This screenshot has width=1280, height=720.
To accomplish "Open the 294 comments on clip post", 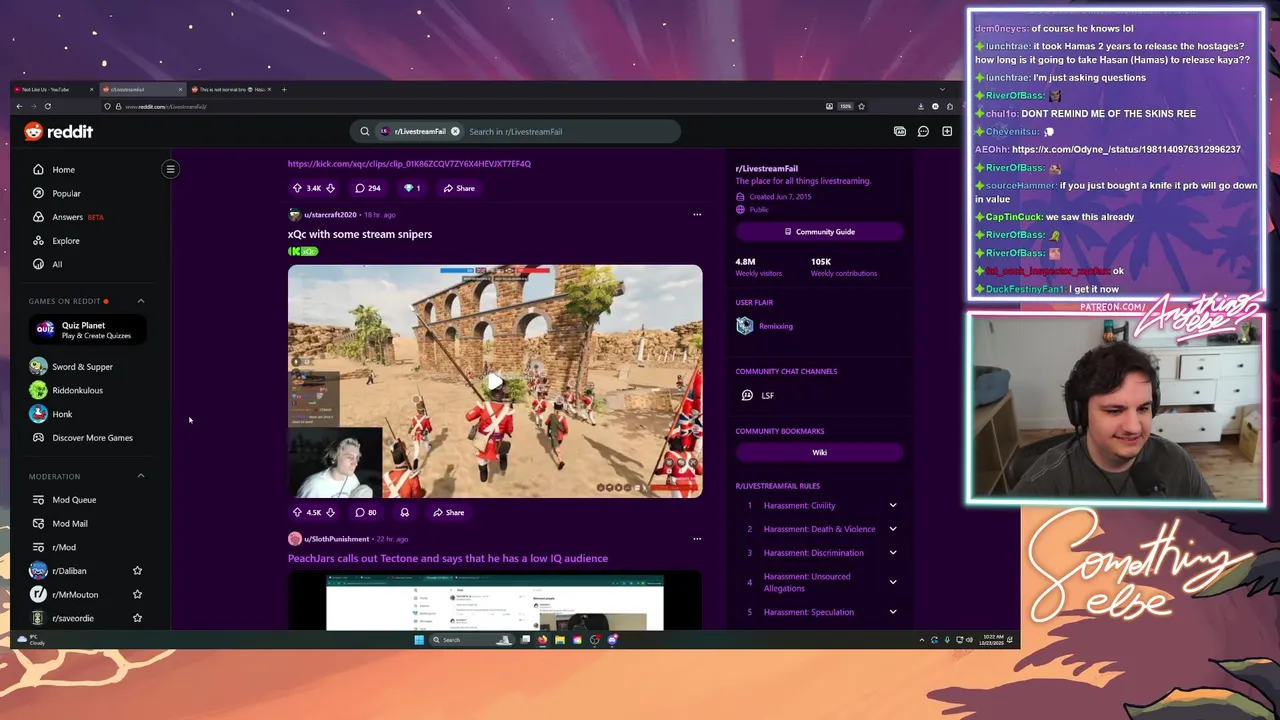I will click(x=367, y=188).
